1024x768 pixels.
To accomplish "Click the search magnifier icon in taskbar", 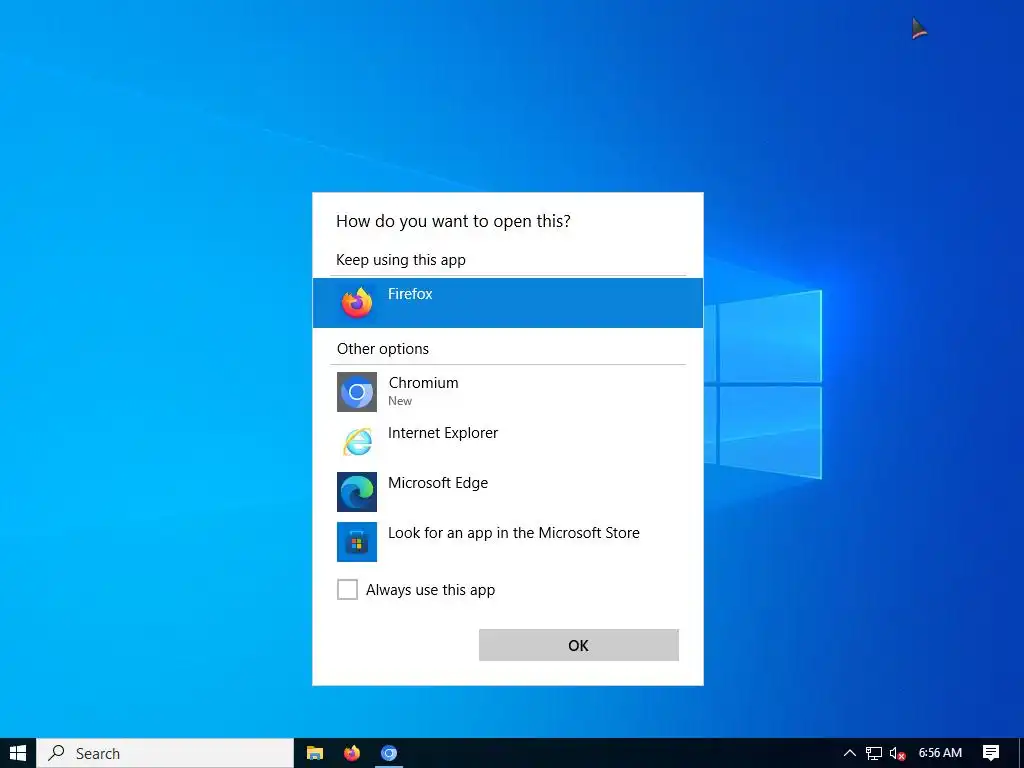I will pos(57,753).
